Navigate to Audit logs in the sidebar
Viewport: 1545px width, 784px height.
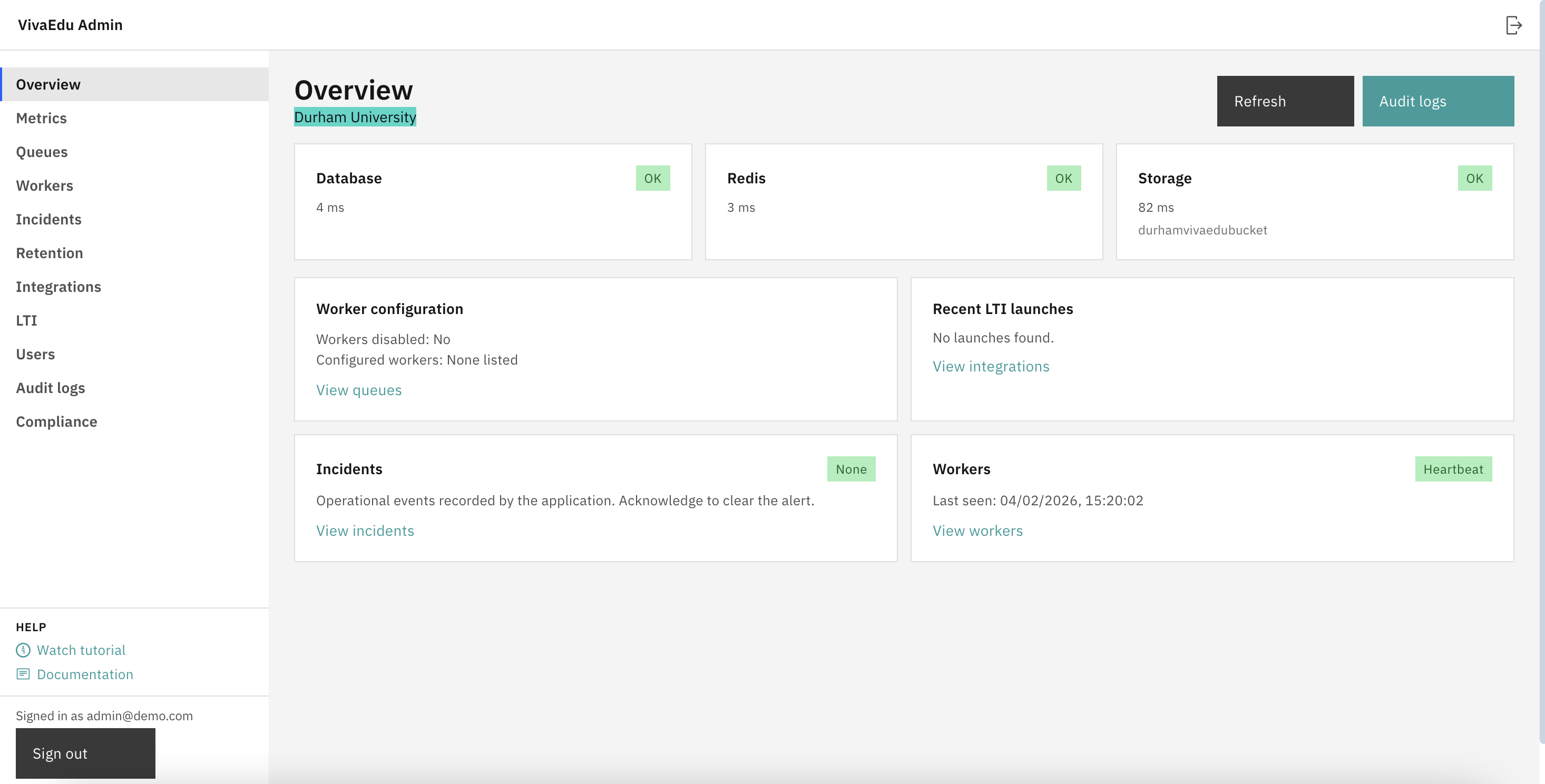(x=51, y=387)
